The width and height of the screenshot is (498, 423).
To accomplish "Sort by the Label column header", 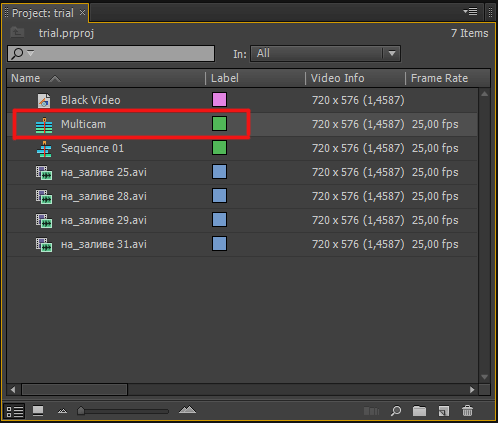I will (255, 78).
